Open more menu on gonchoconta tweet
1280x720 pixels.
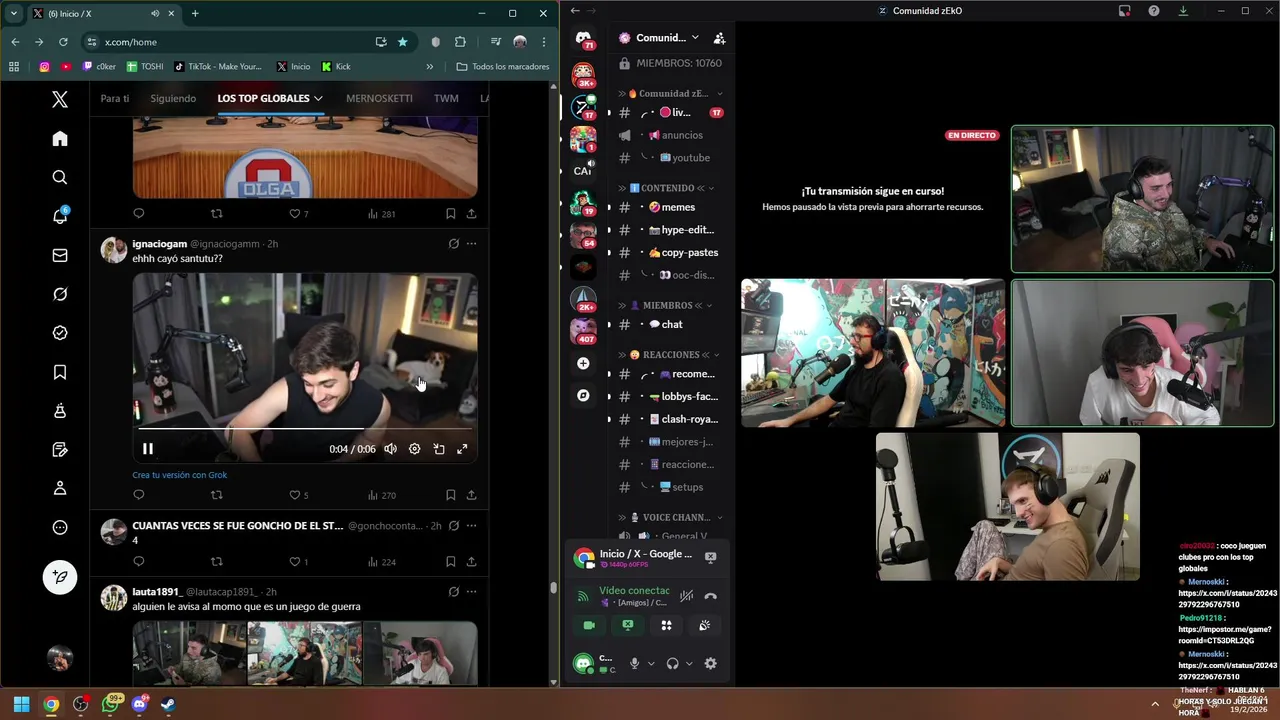click(471, 525)
